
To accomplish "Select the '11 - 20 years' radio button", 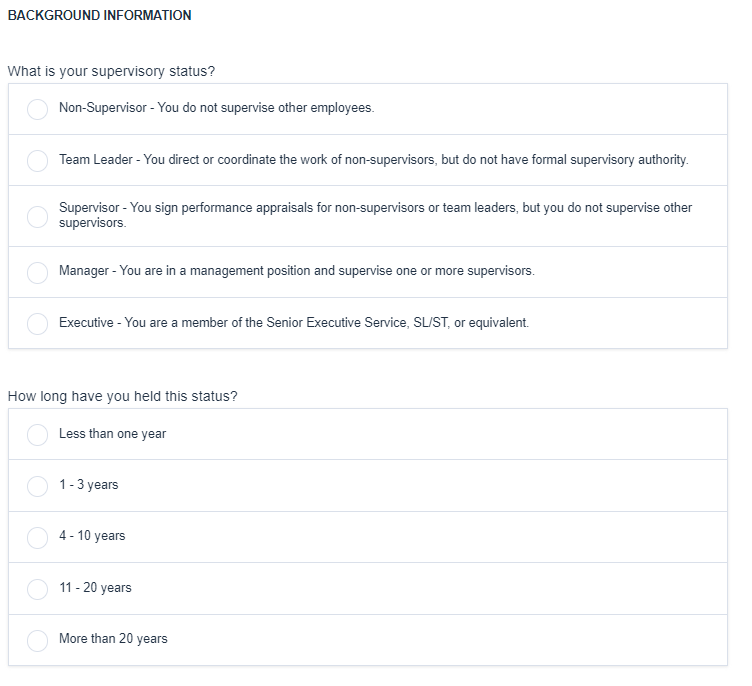I will point(37,588).
